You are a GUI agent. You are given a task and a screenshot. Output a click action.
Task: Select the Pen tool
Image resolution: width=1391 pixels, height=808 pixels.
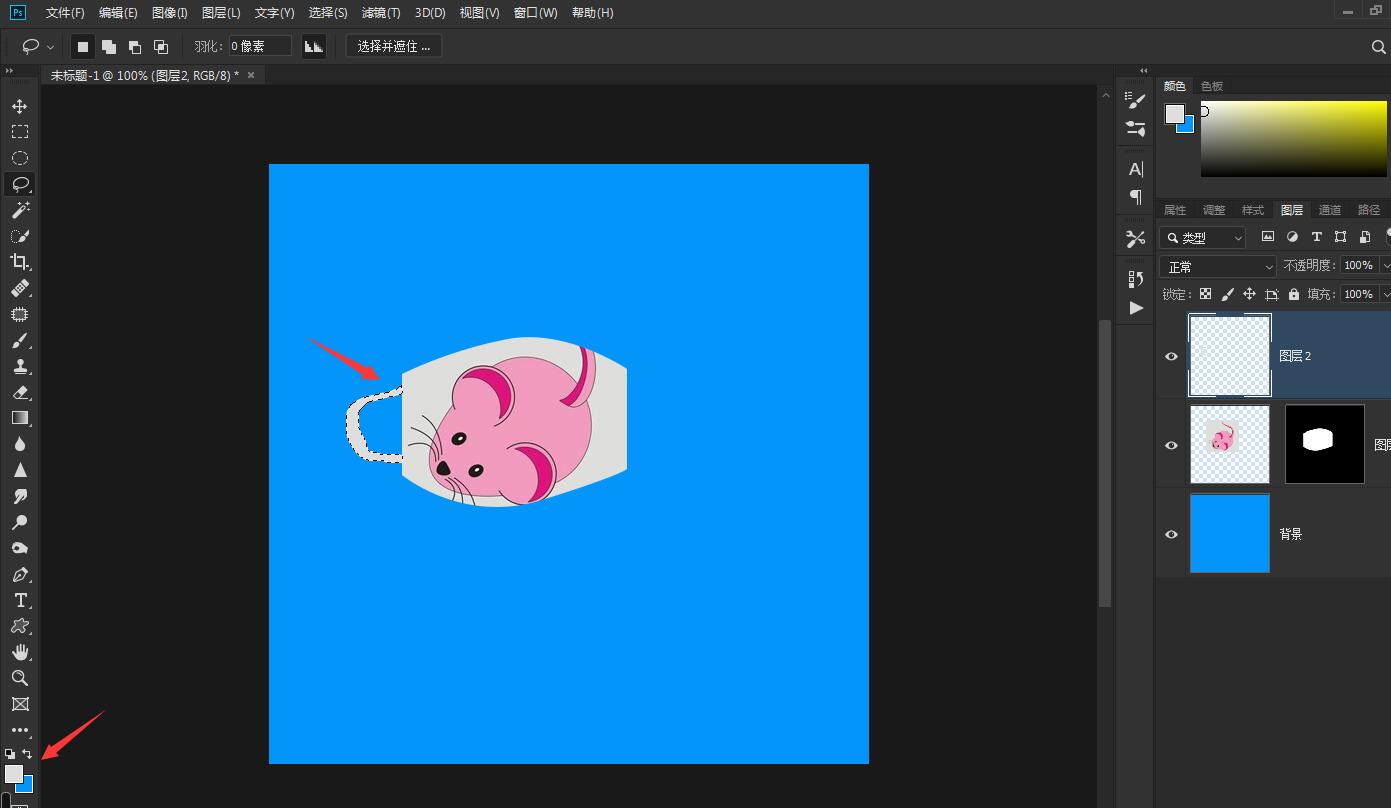[x=20, y=575]
